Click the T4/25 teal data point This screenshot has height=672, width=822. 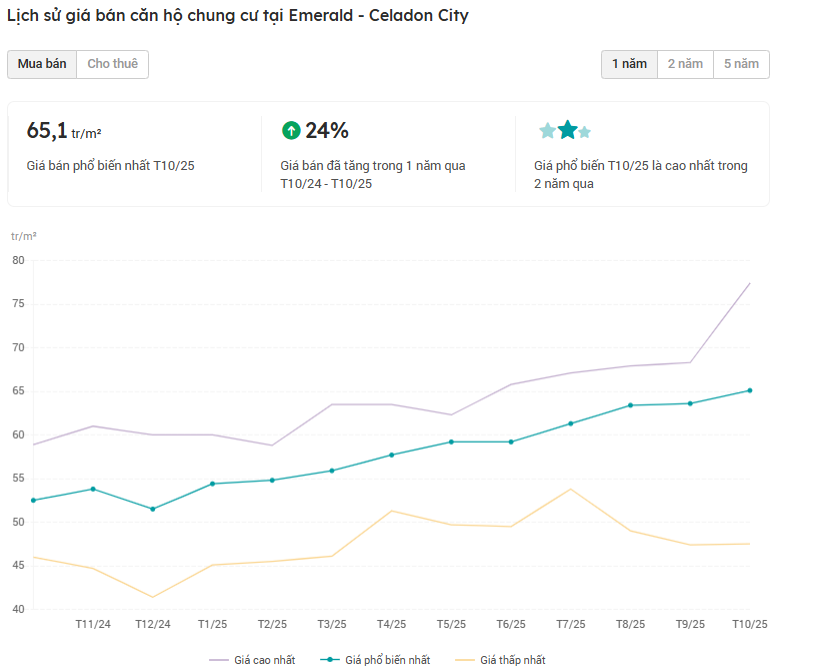click(x=391, y=455)
